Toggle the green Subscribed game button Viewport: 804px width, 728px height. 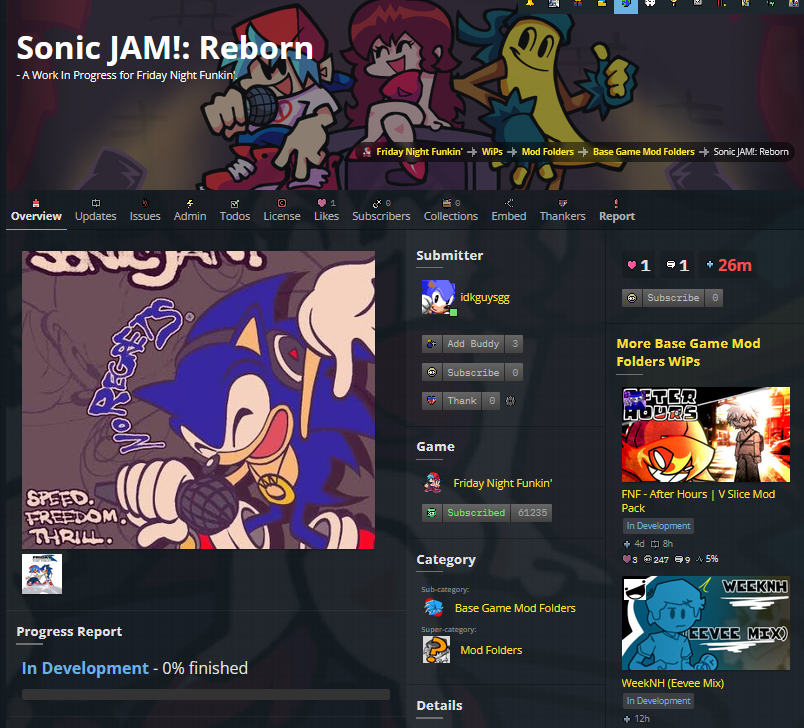[487, 513]
